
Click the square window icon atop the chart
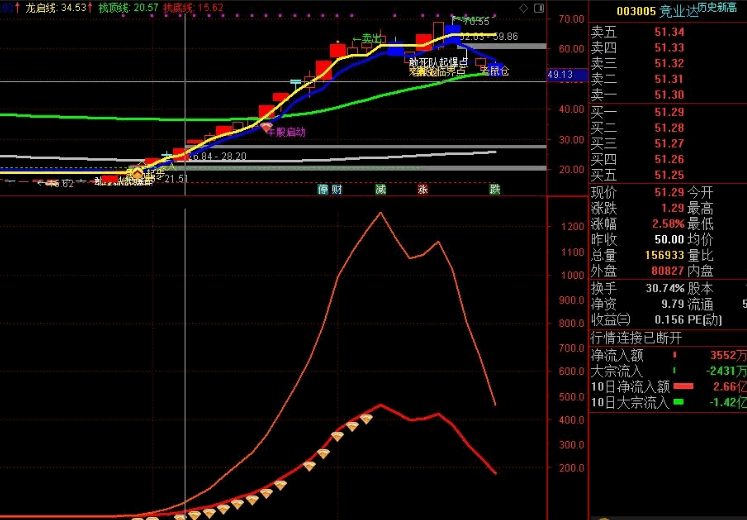click(539, 8)
